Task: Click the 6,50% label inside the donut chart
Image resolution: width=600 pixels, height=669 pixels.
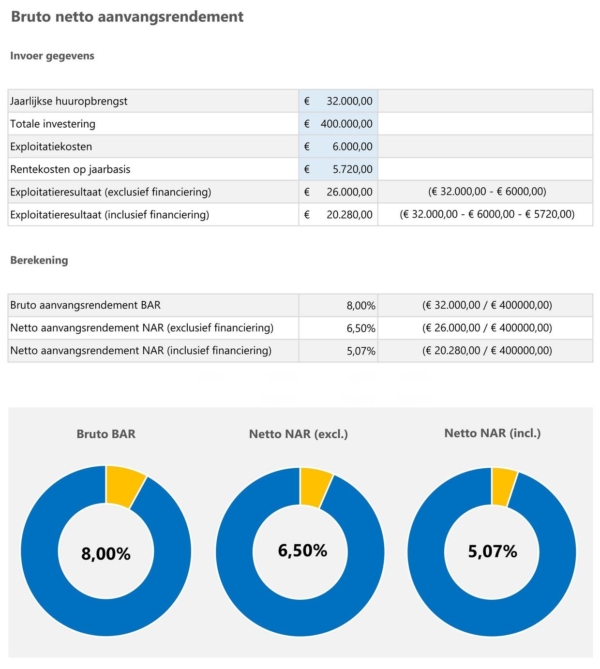Action: 299,551
